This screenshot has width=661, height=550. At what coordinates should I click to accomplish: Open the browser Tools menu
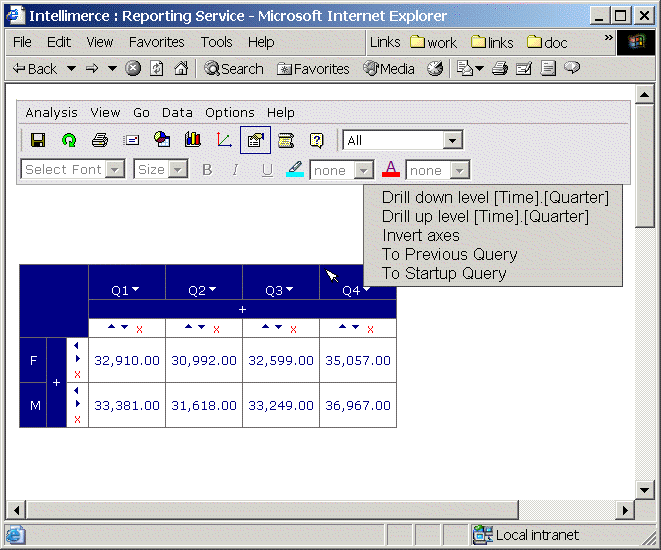coord(216,42)
